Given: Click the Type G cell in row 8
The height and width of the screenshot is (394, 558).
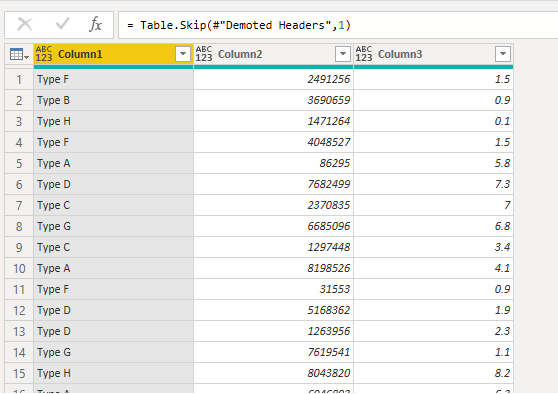Looking at the screenshot, I should [x=114, y=226].
